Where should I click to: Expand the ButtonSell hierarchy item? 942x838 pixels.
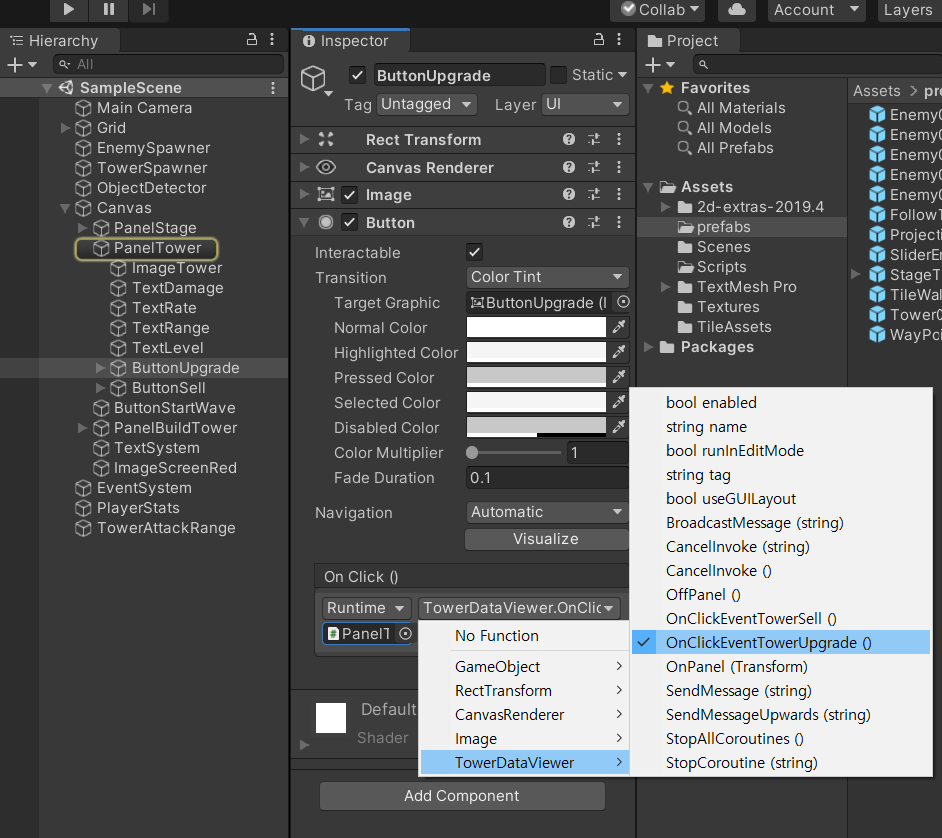point(100,388)
